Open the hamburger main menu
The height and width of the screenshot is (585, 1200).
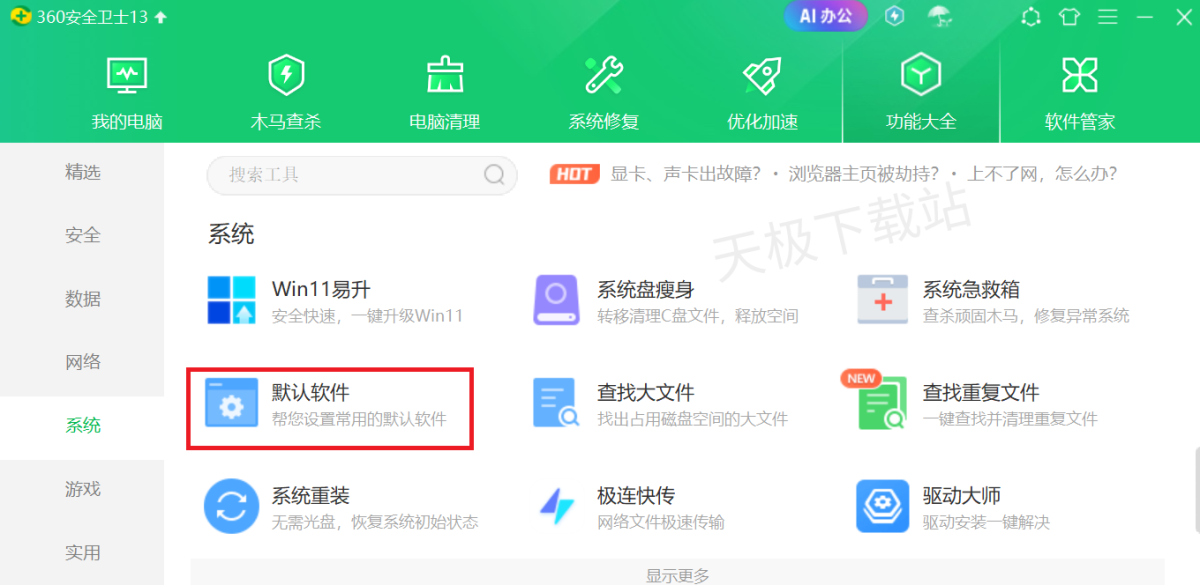pyautogui.click(x=1108, y=17)
